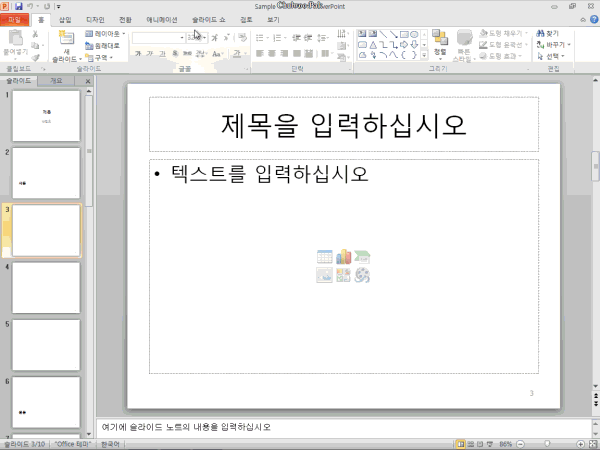Select the oval shape in shapes gallery

pyautogui.click(x=414, y=34)
